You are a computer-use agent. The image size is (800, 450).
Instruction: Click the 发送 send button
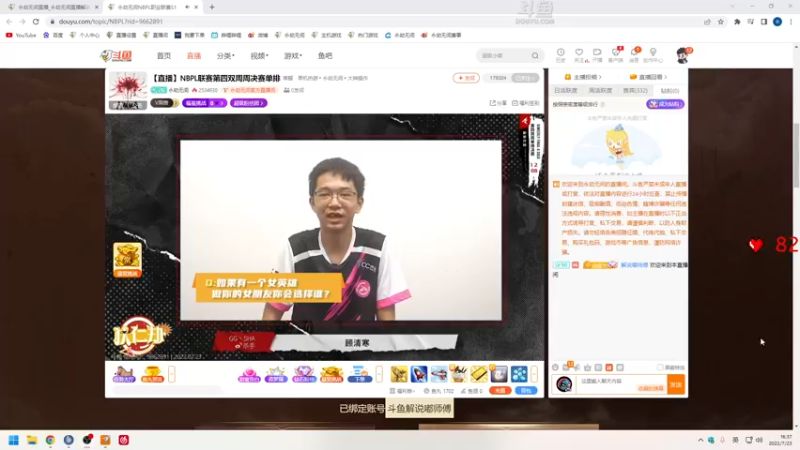pyautogui.click(x=676, y=384)
